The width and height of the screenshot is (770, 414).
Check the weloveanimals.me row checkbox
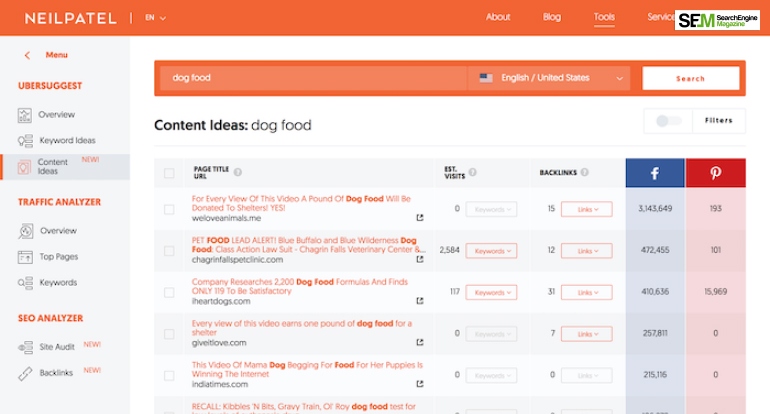169,210
